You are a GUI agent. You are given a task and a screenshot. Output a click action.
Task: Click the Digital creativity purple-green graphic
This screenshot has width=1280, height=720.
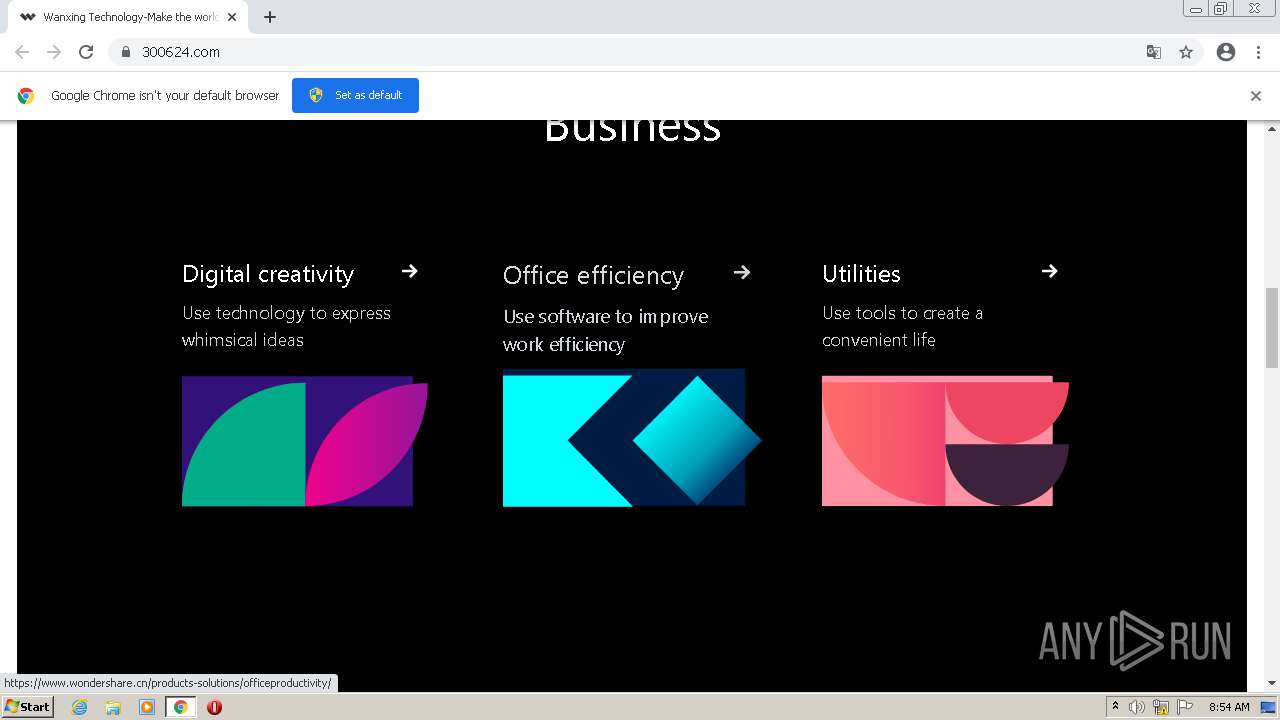tap(305, 441)
